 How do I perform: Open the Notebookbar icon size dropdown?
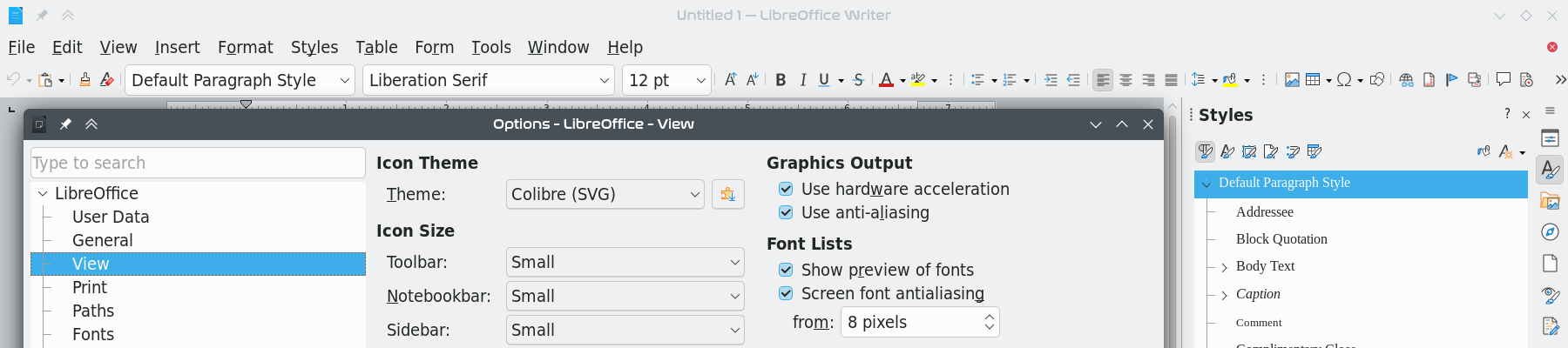[x=625, y=296]
